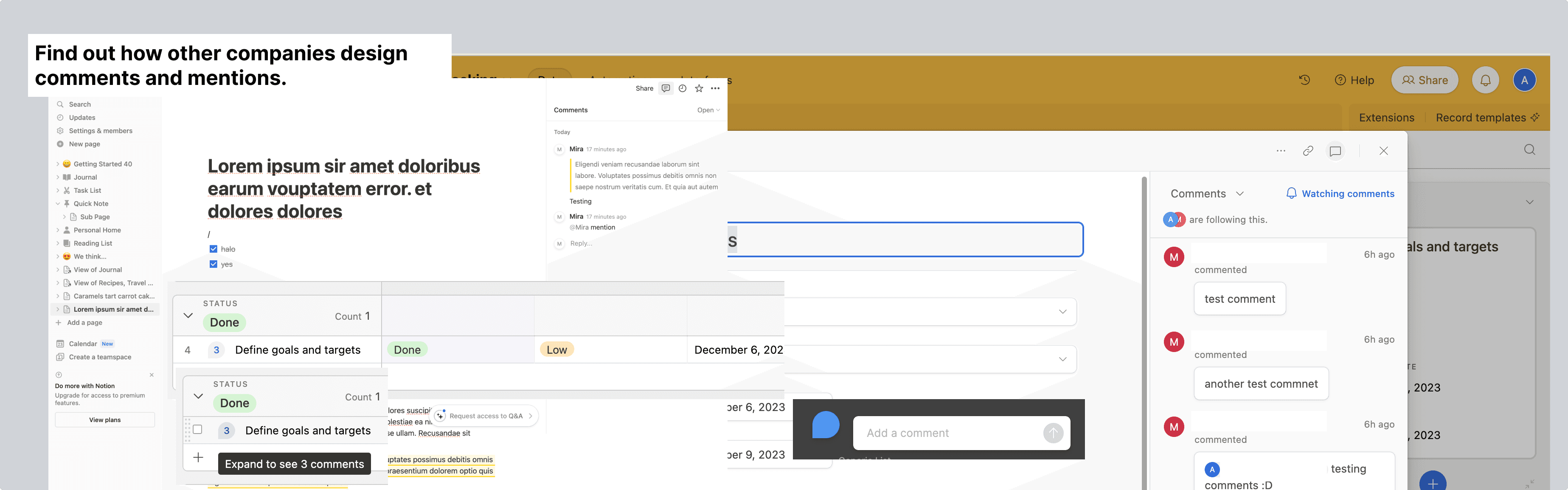
Task: Click the Done status cell in row 4
Action: 407,350
